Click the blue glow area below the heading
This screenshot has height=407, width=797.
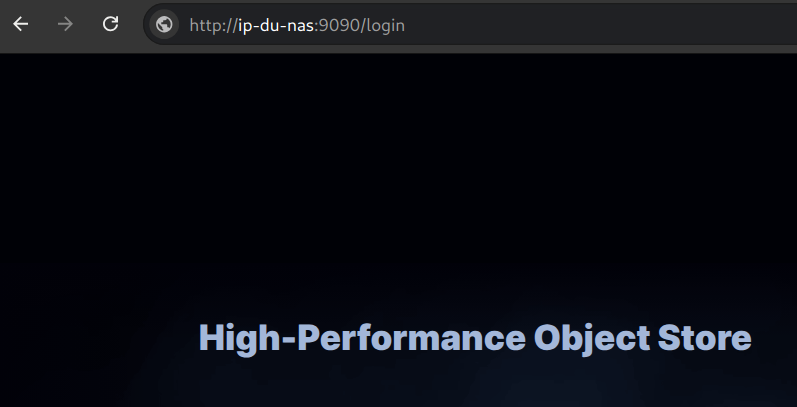pyautogui.click(x=475, y=384)
